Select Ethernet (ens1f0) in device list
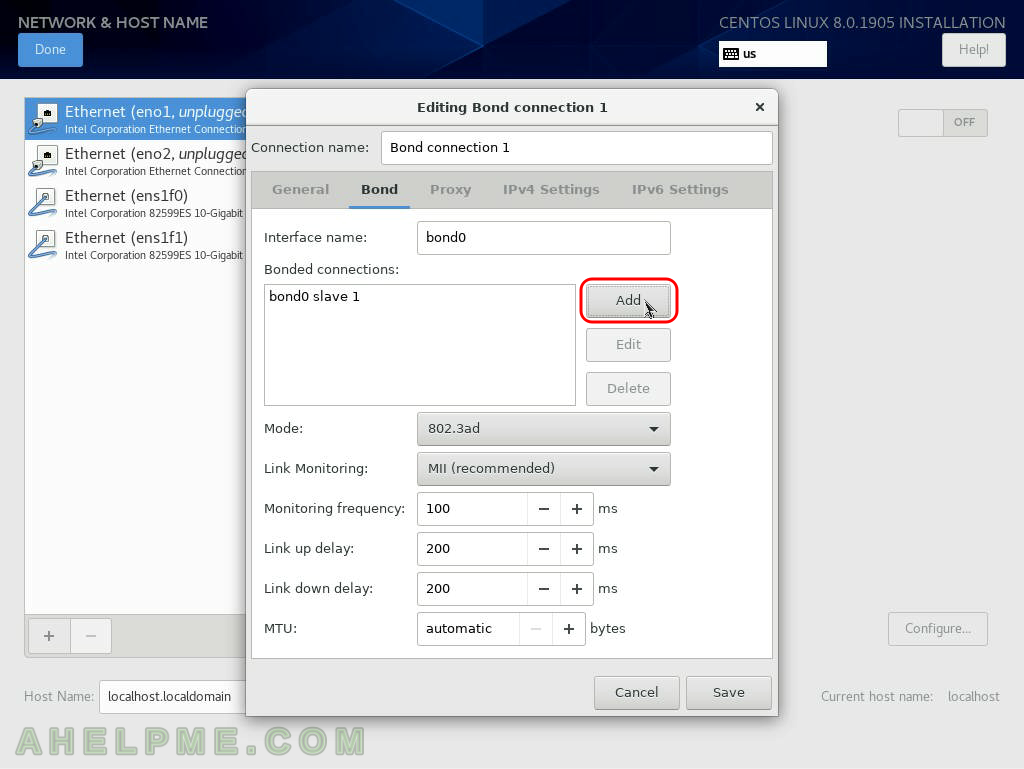 136,202
